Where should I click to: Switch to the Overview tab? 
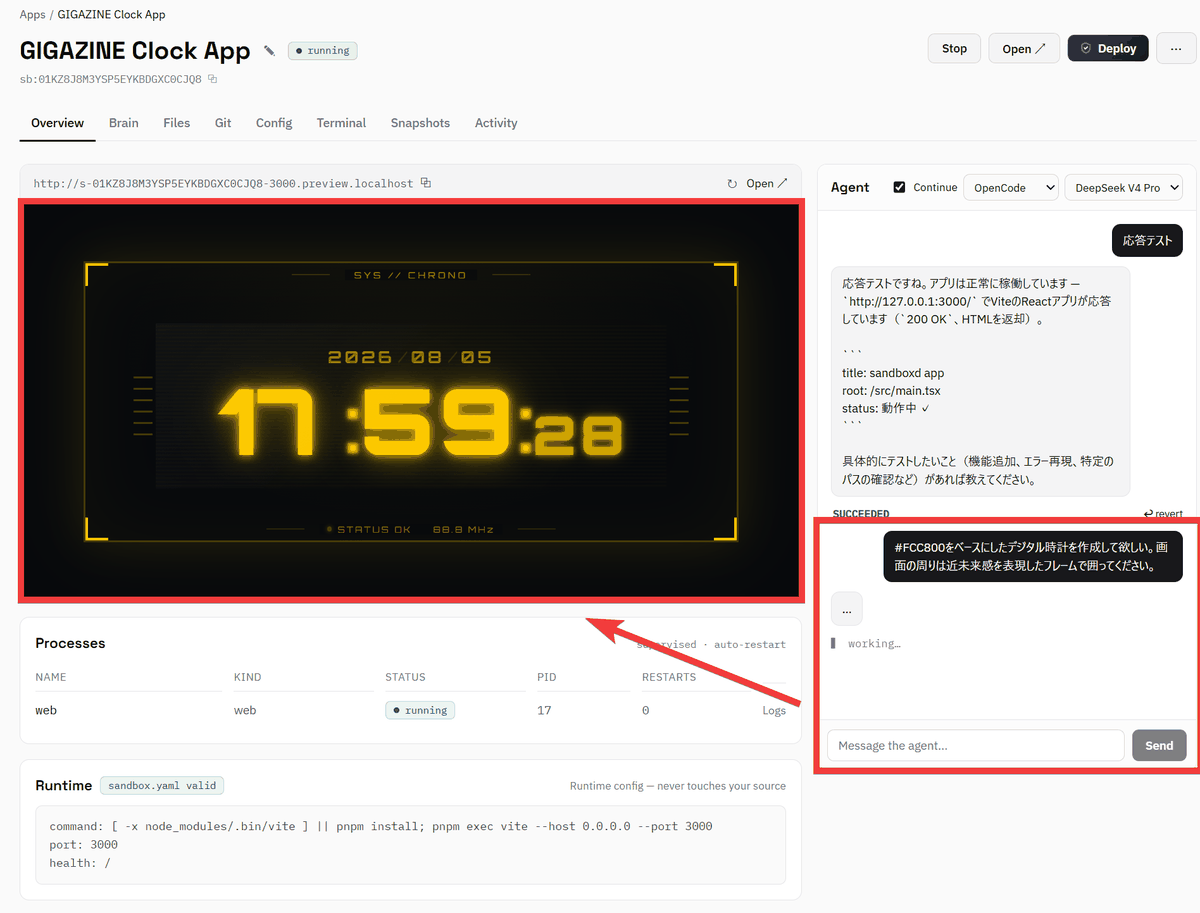[x=57, y=123]
